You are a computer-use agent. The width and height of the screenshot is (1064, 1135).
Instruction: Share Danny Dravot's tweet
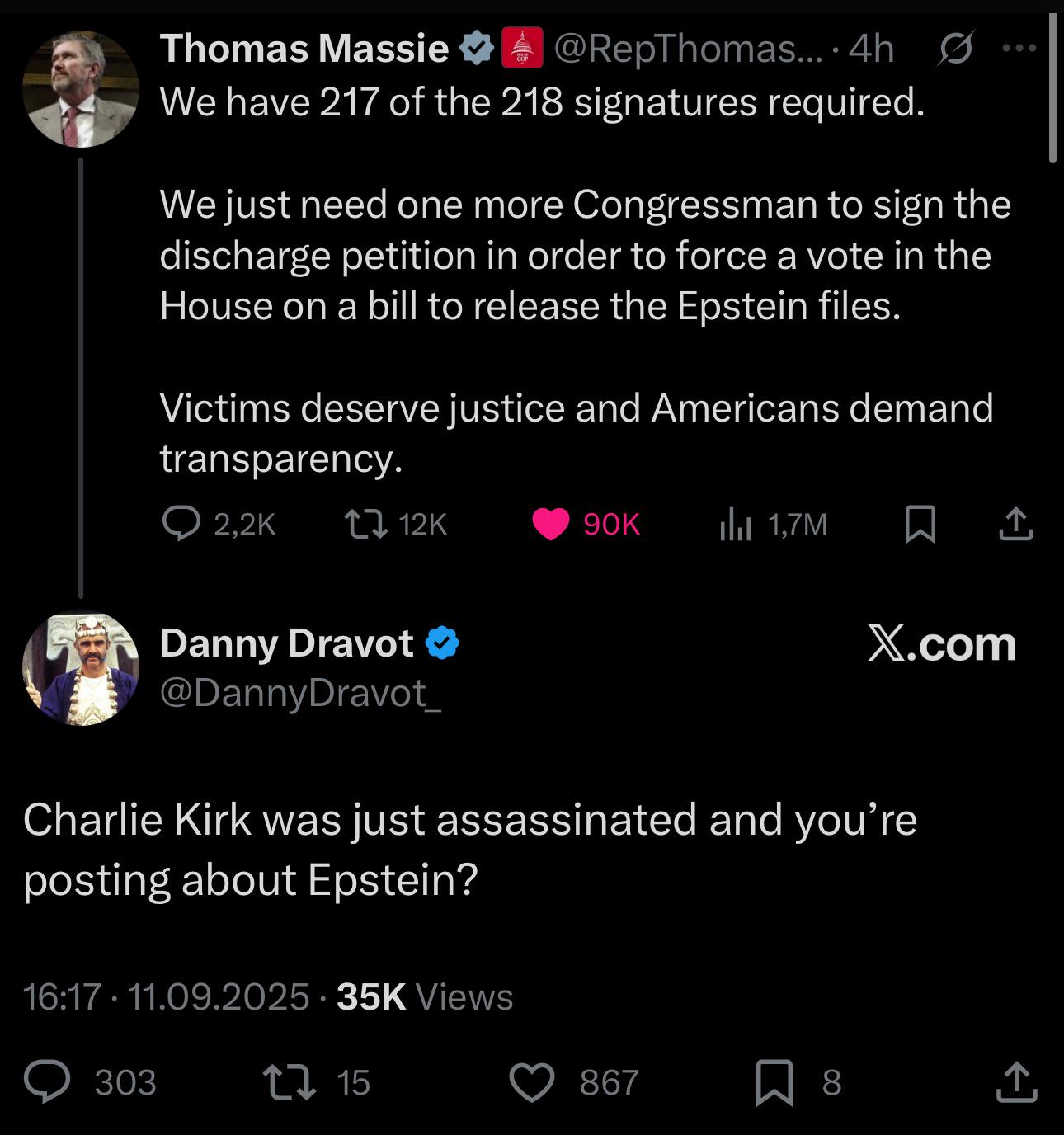pos(1016,1082)
